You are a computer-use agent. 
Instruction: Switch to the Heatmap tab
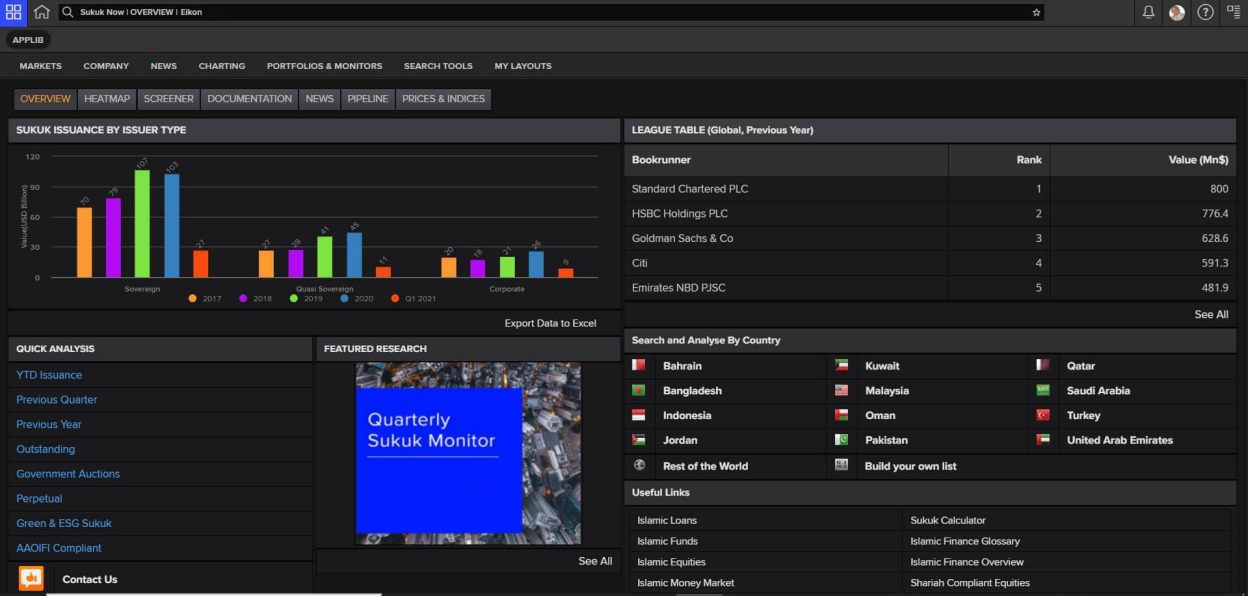pyautogui.click(x=106, y=99)
